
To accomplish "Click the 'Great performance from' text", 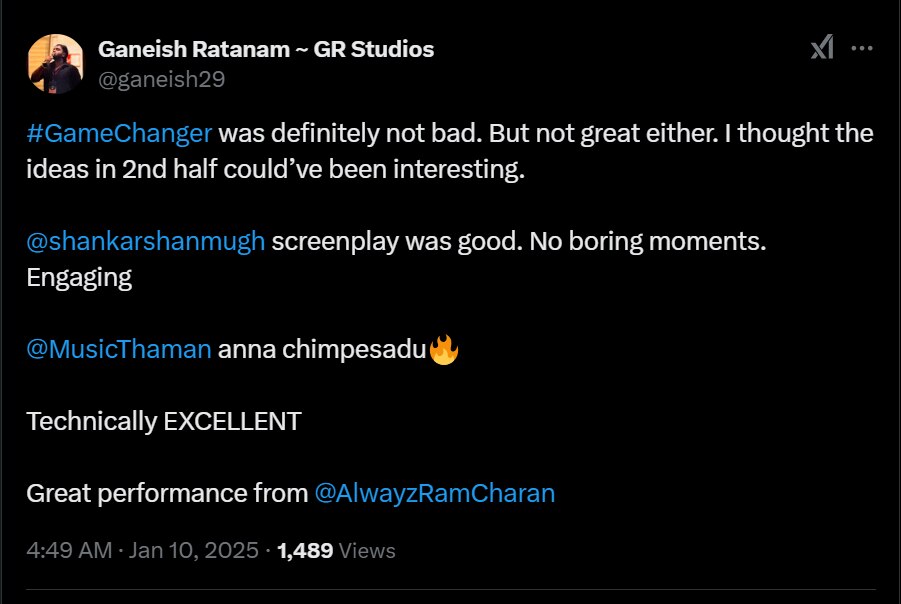I will (x=167, y=493).
